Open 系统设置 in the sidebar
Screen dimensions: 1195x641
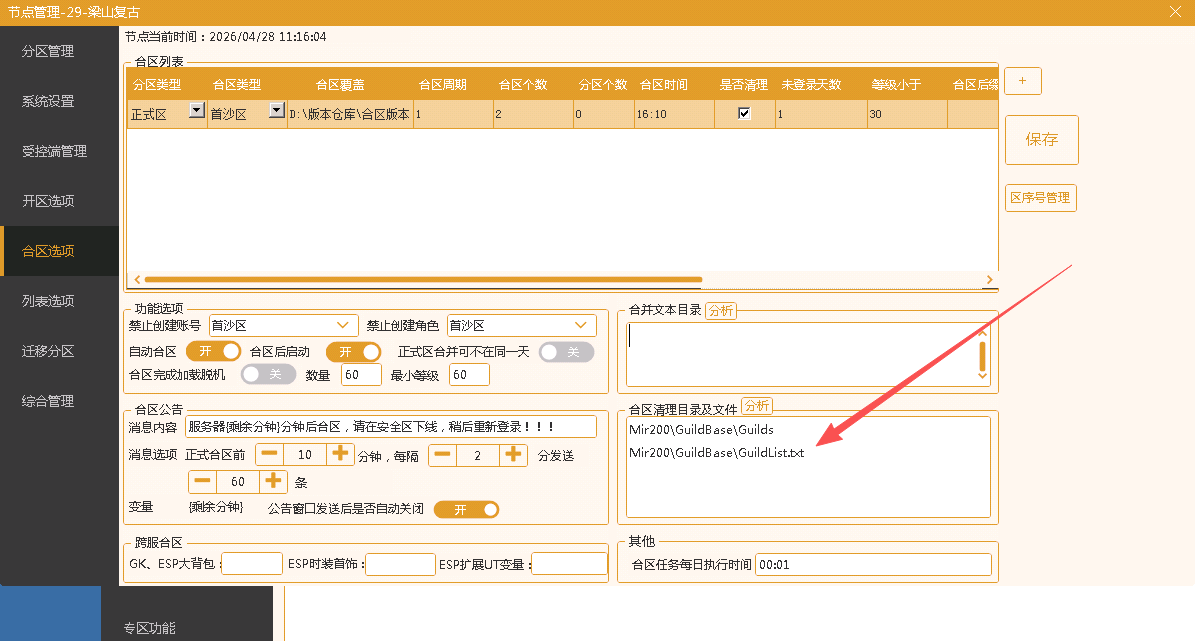coord(48,101)
